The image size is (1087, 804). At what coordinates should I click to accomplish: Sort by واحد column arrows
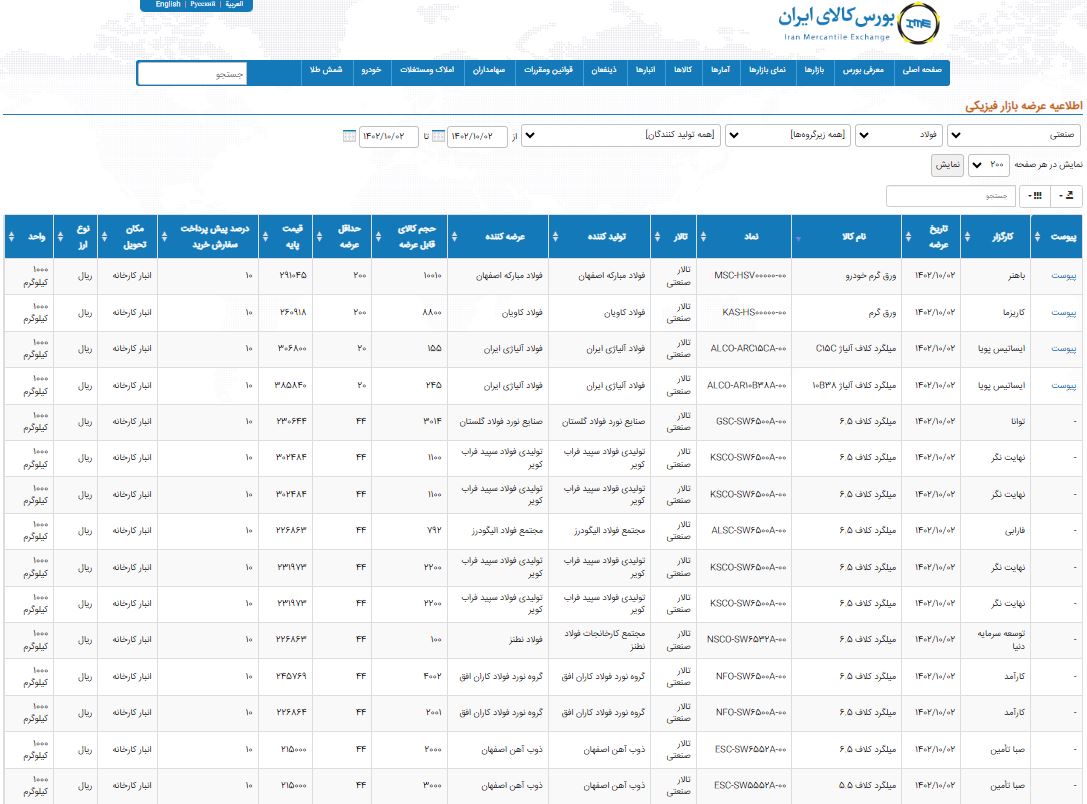pyautogui.click(x=11, y=236)
